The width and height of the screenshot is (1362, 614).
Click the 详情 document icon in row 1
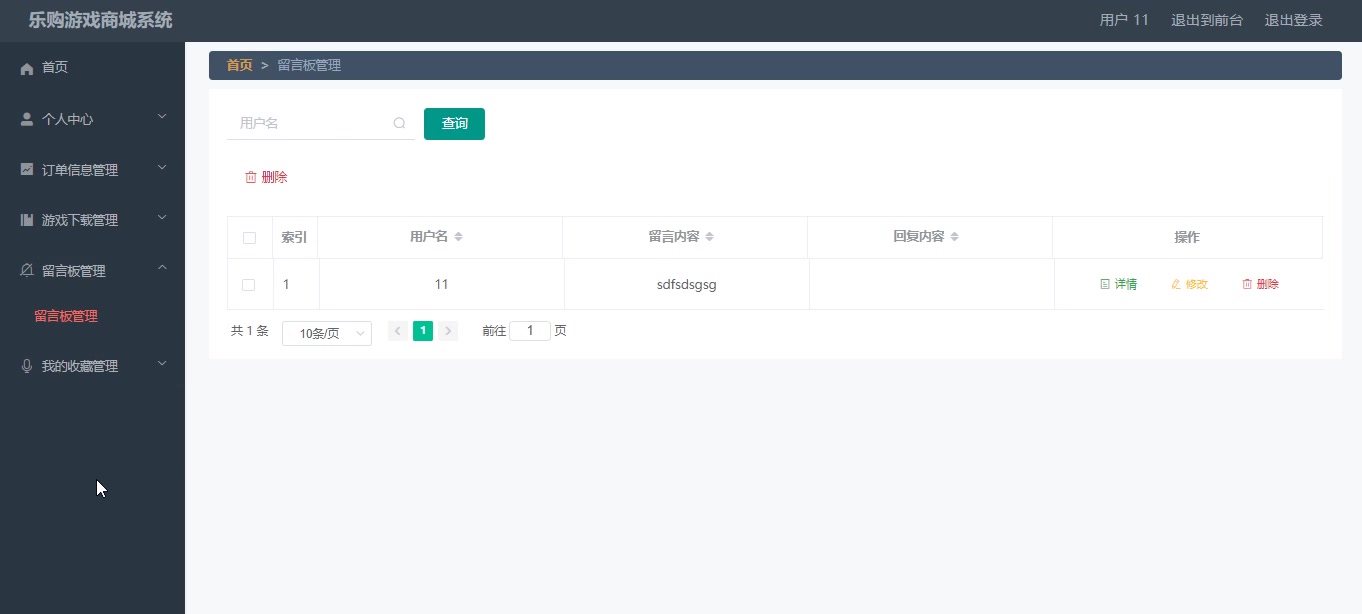pyautogui.click(x=1105, y=284)
